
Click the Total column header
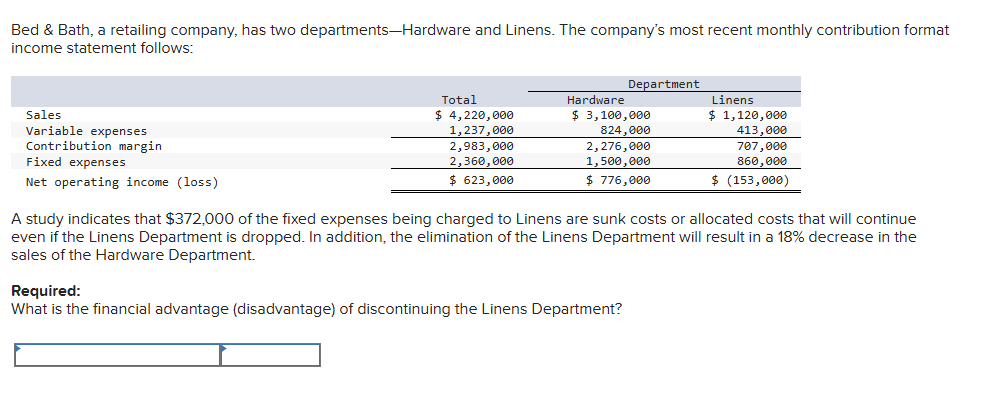459,100
